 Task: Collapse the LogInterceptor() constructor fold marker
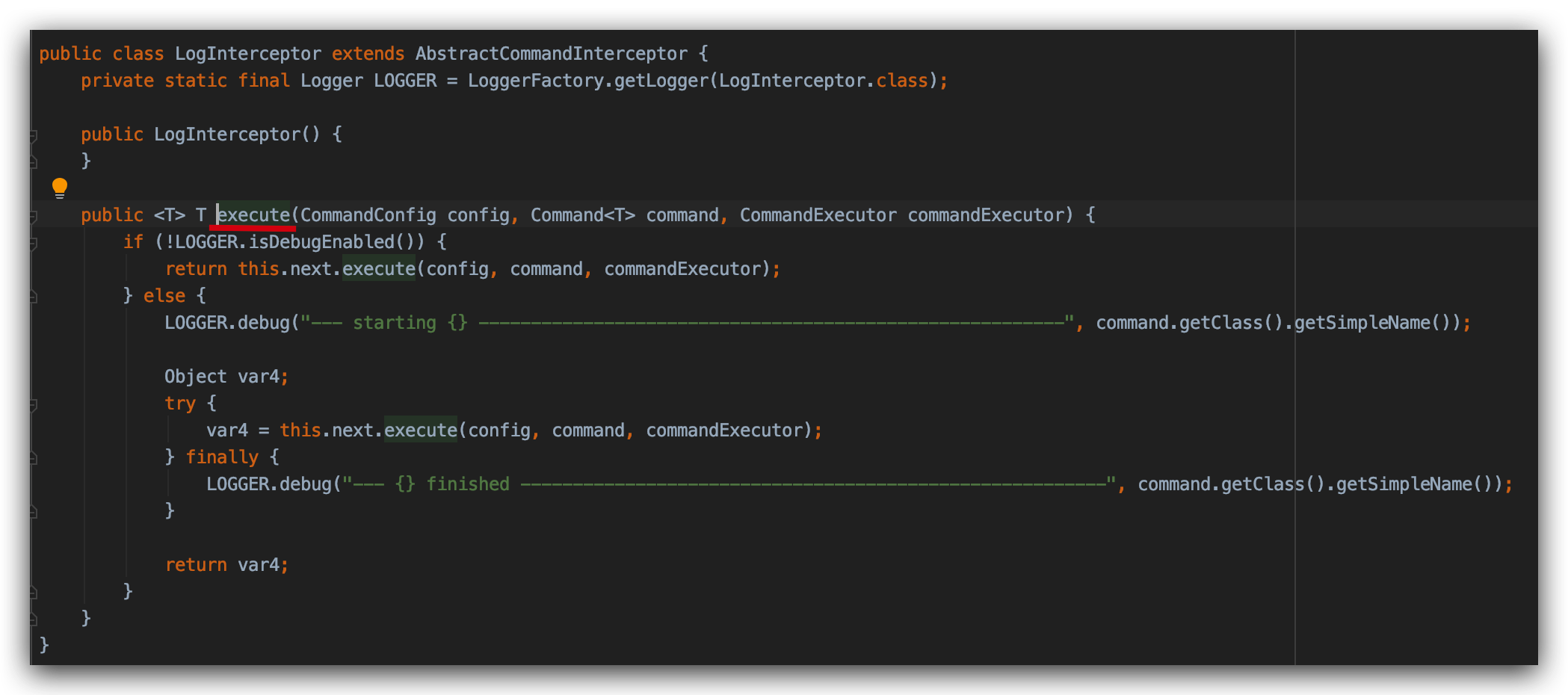(33, 135)
